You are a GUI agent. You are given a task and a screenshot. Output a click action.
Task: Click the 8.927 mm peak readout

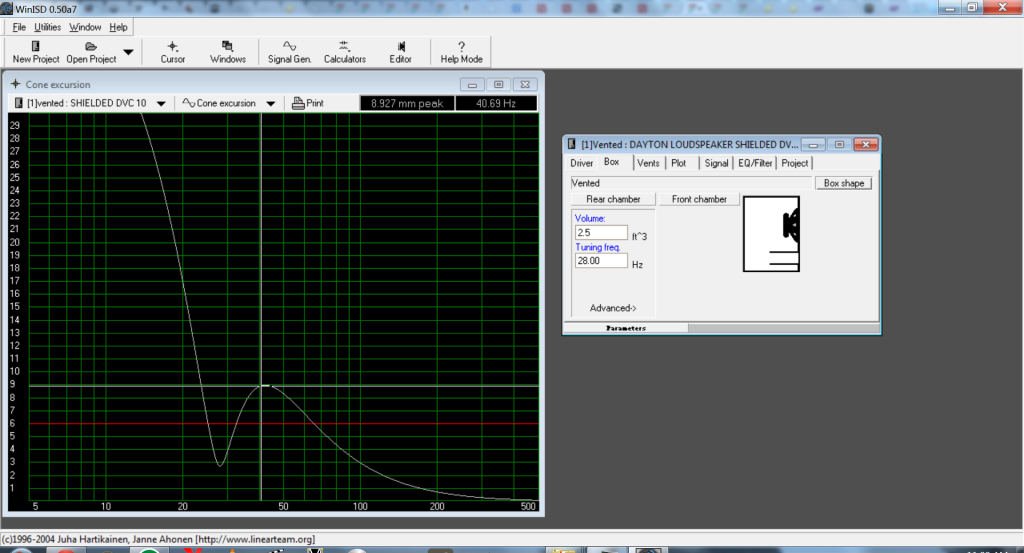point(407,103)
